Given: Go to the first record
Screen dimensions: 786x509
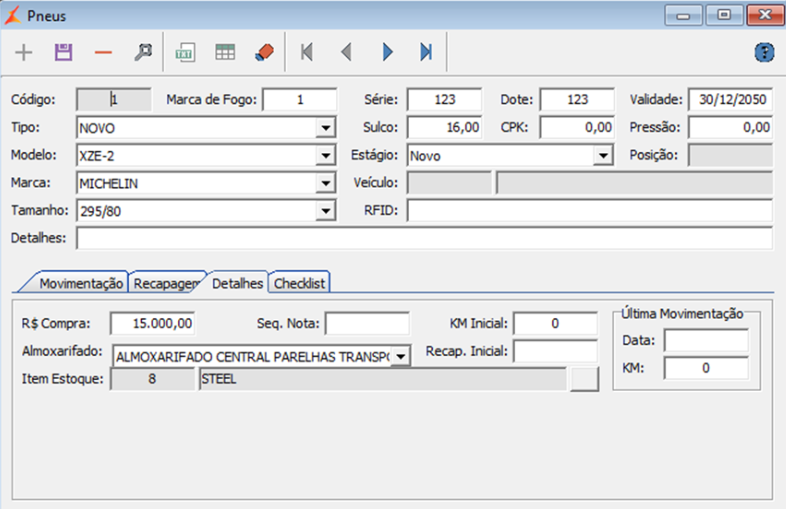Looking at the screenshot, I should (x=307, y=52).
